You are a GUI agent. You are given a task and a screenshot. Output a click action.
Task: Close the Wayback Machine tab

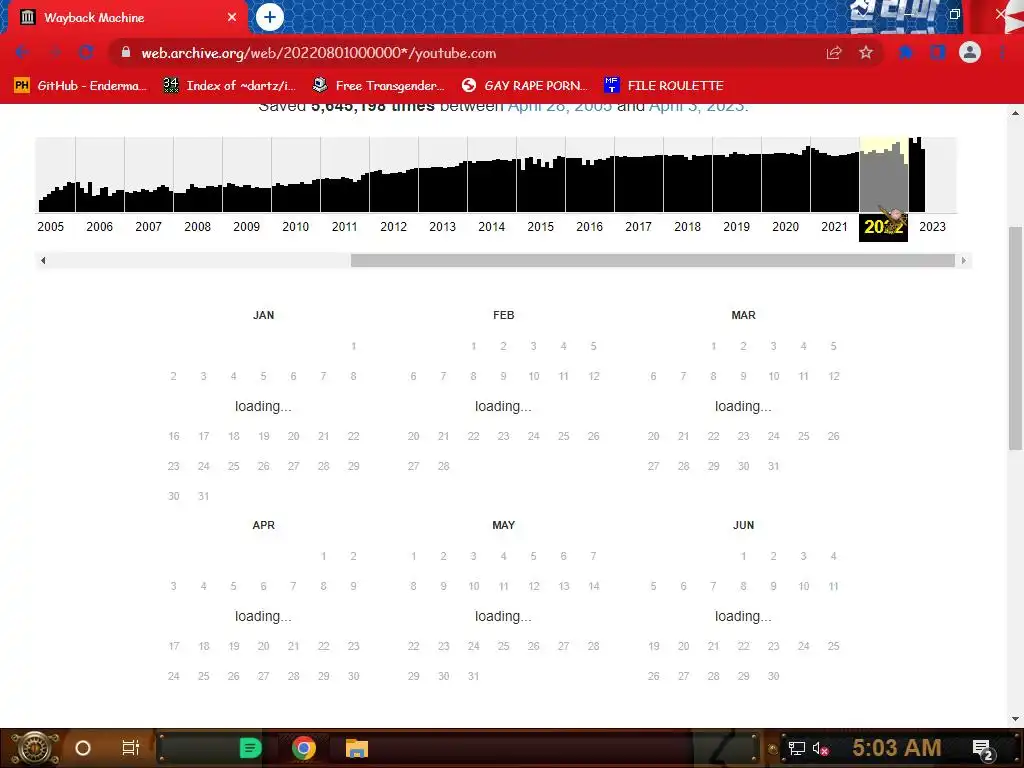click(232, 18)
